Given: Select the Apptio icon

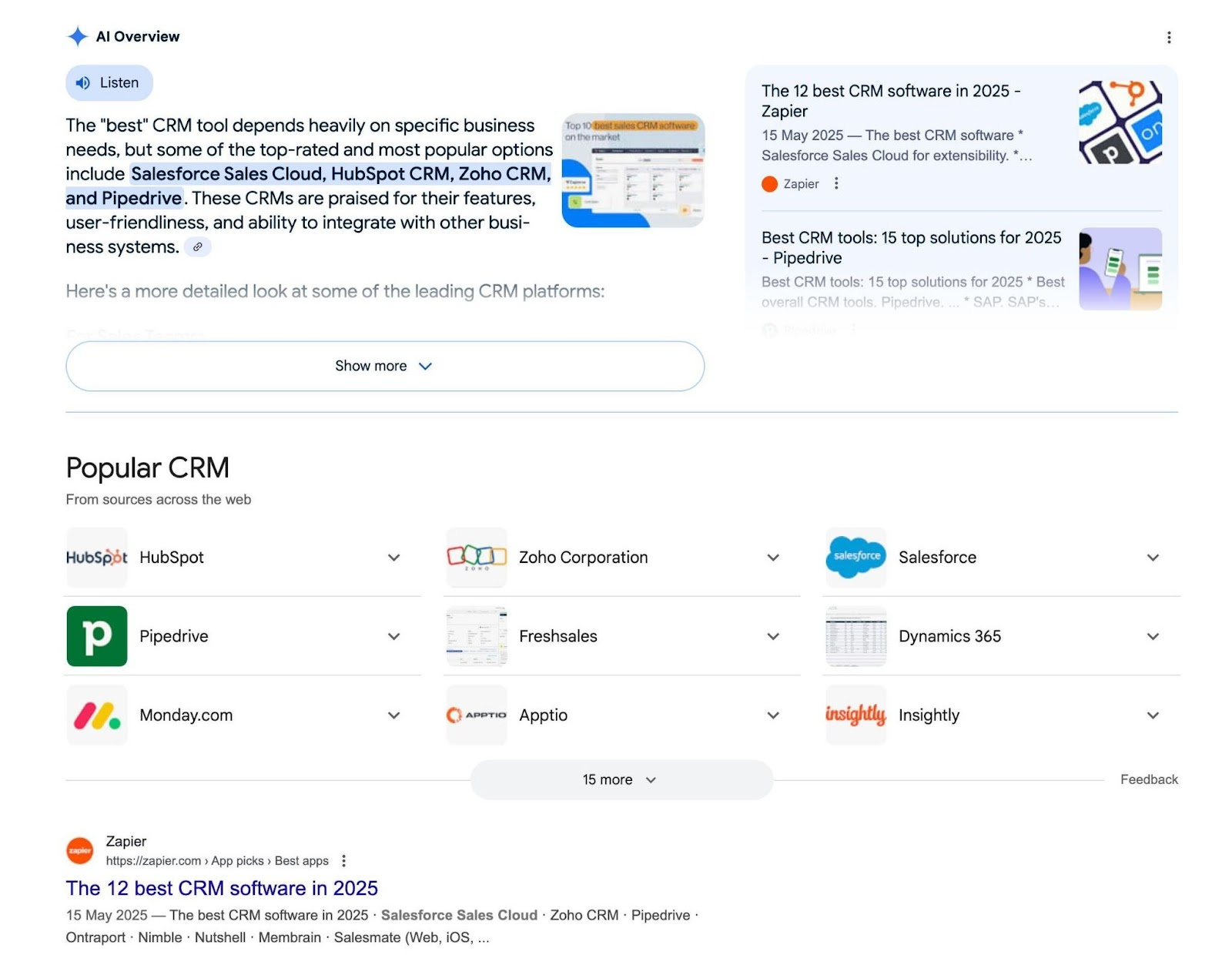Looking at the screenshot, I should [x=476, y=715].
